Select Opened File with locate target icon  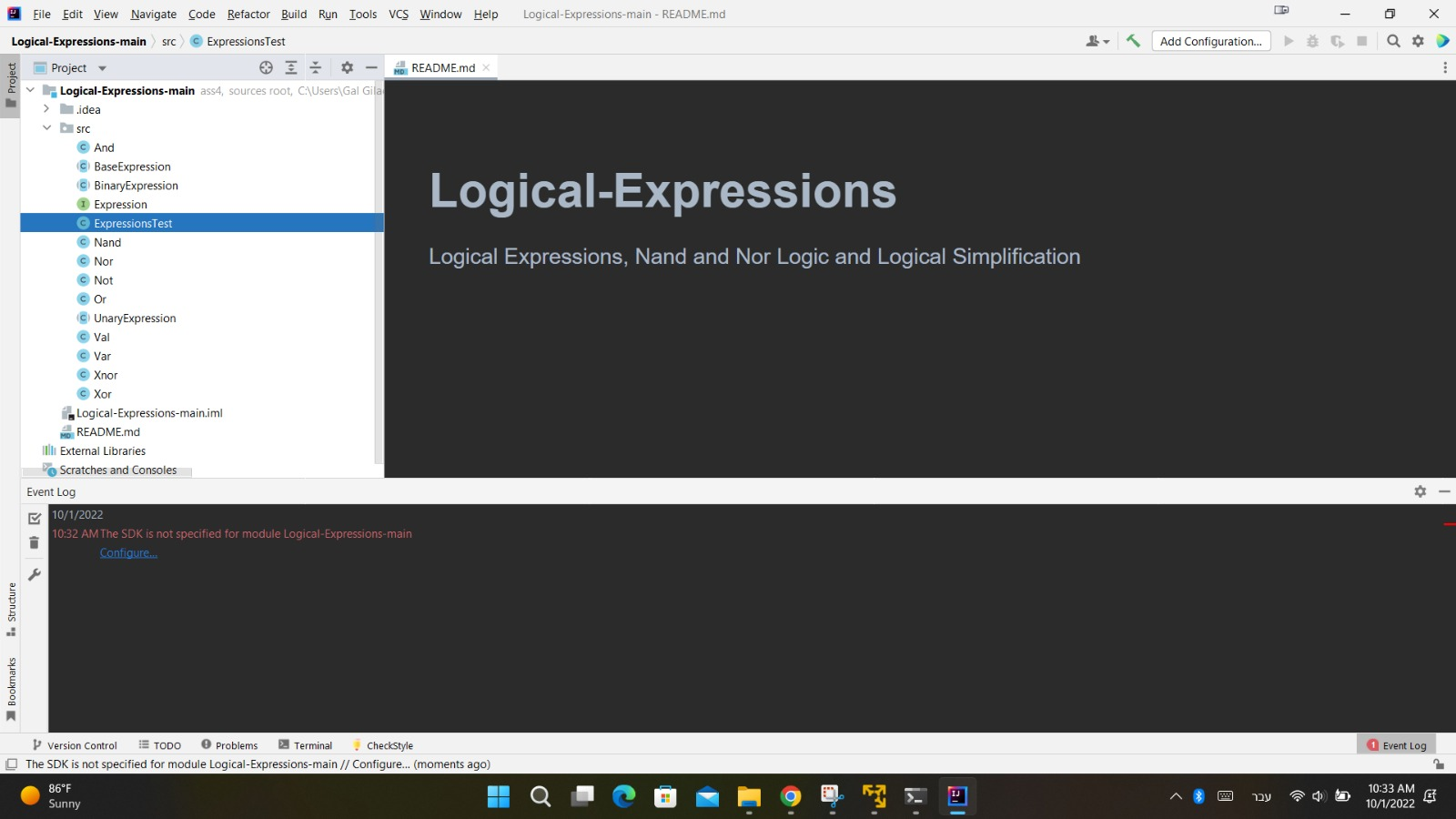267,67
